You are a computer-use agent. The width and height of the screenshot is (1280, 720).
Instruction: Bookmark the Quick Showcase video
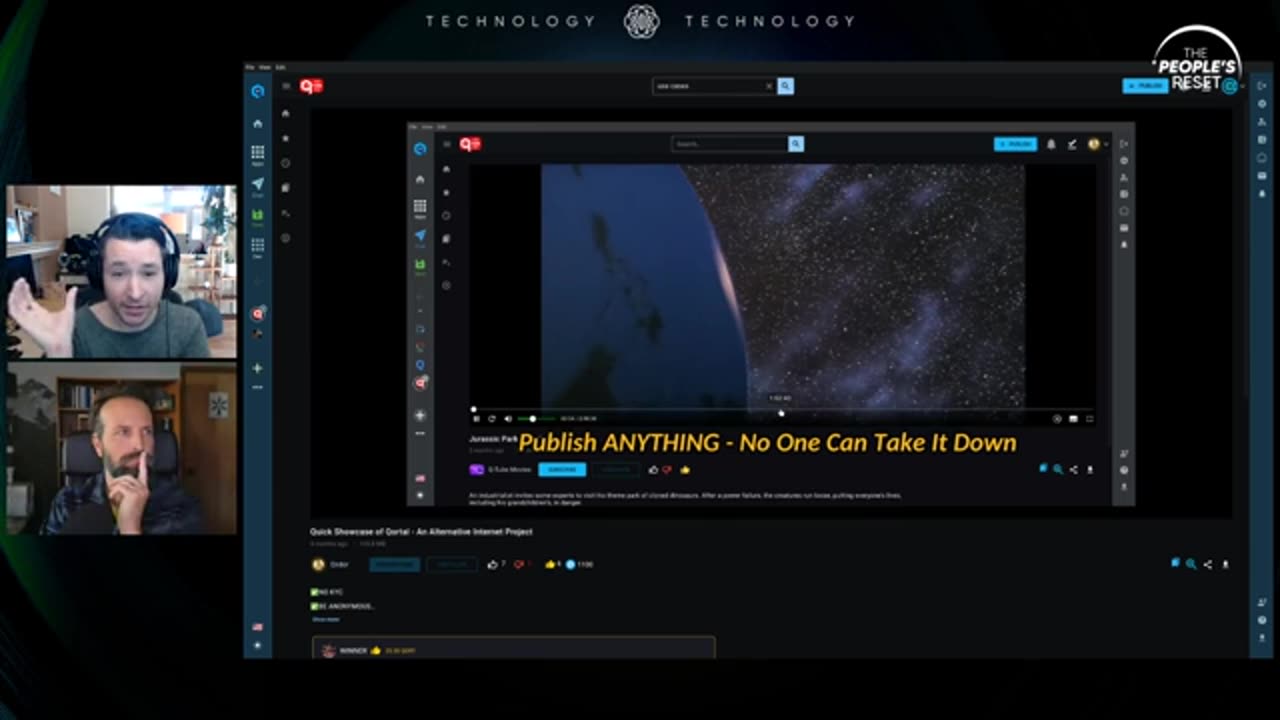point(1175,563)
